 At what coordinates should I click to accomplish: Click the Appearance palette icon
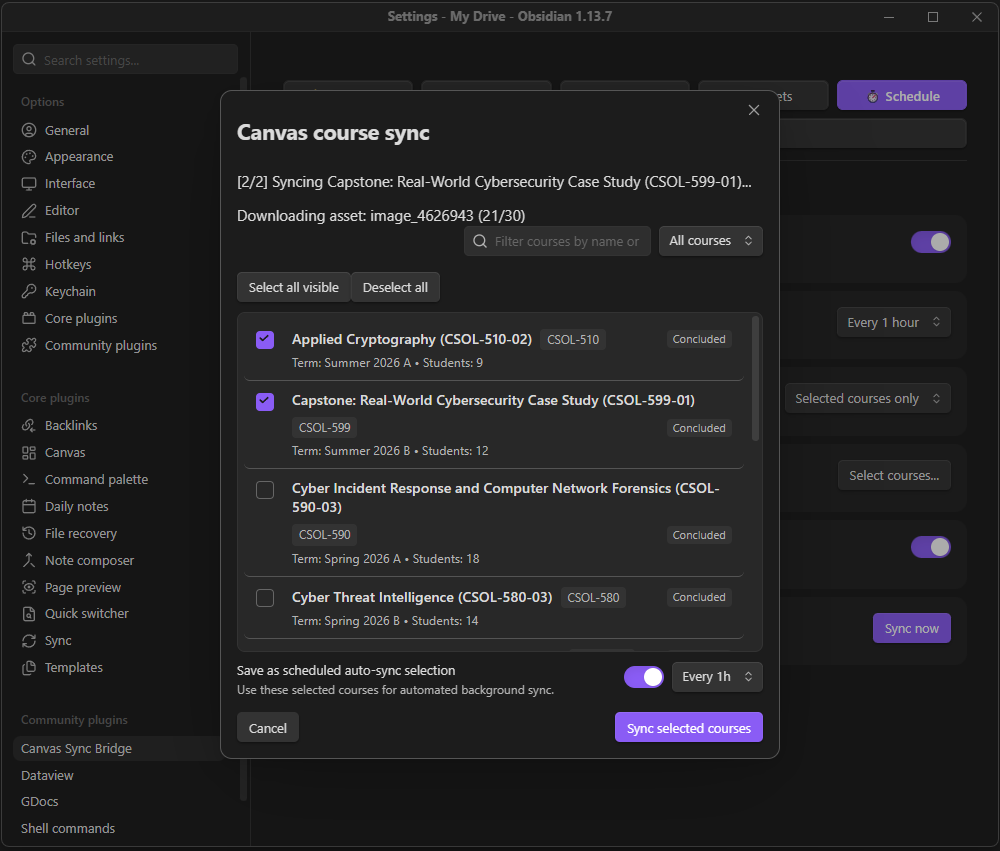pos(29,157)
